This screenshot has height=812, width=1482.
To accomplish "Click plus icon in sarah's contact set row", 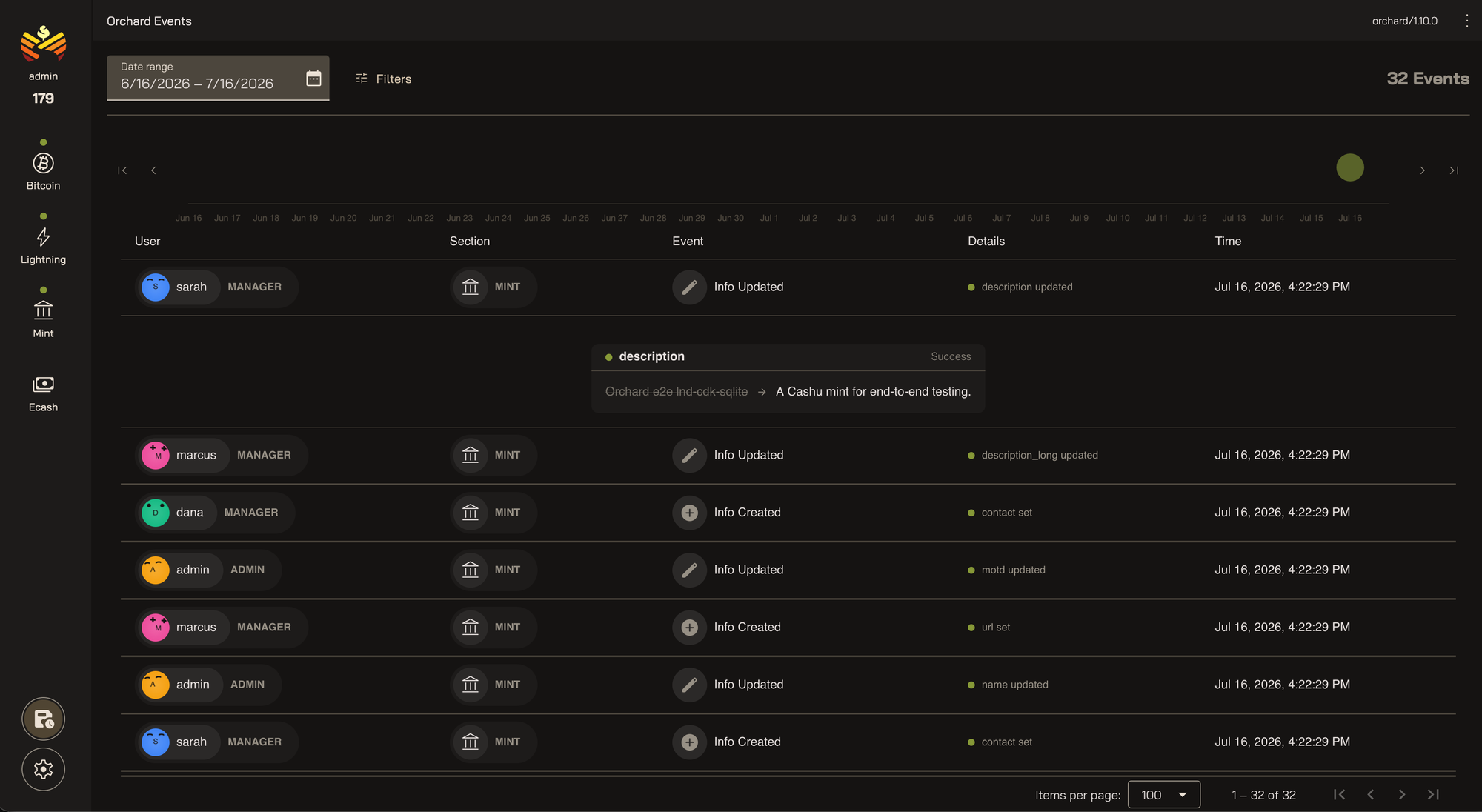I will click(x=689, y=742).
